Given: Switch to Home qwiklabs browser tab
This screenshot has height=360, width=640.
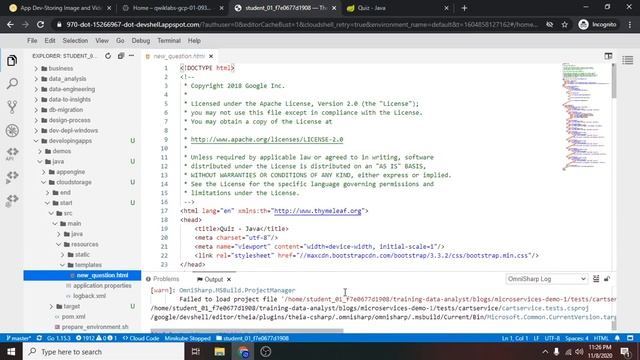Looking at the screenshot, I should (173, 8).
